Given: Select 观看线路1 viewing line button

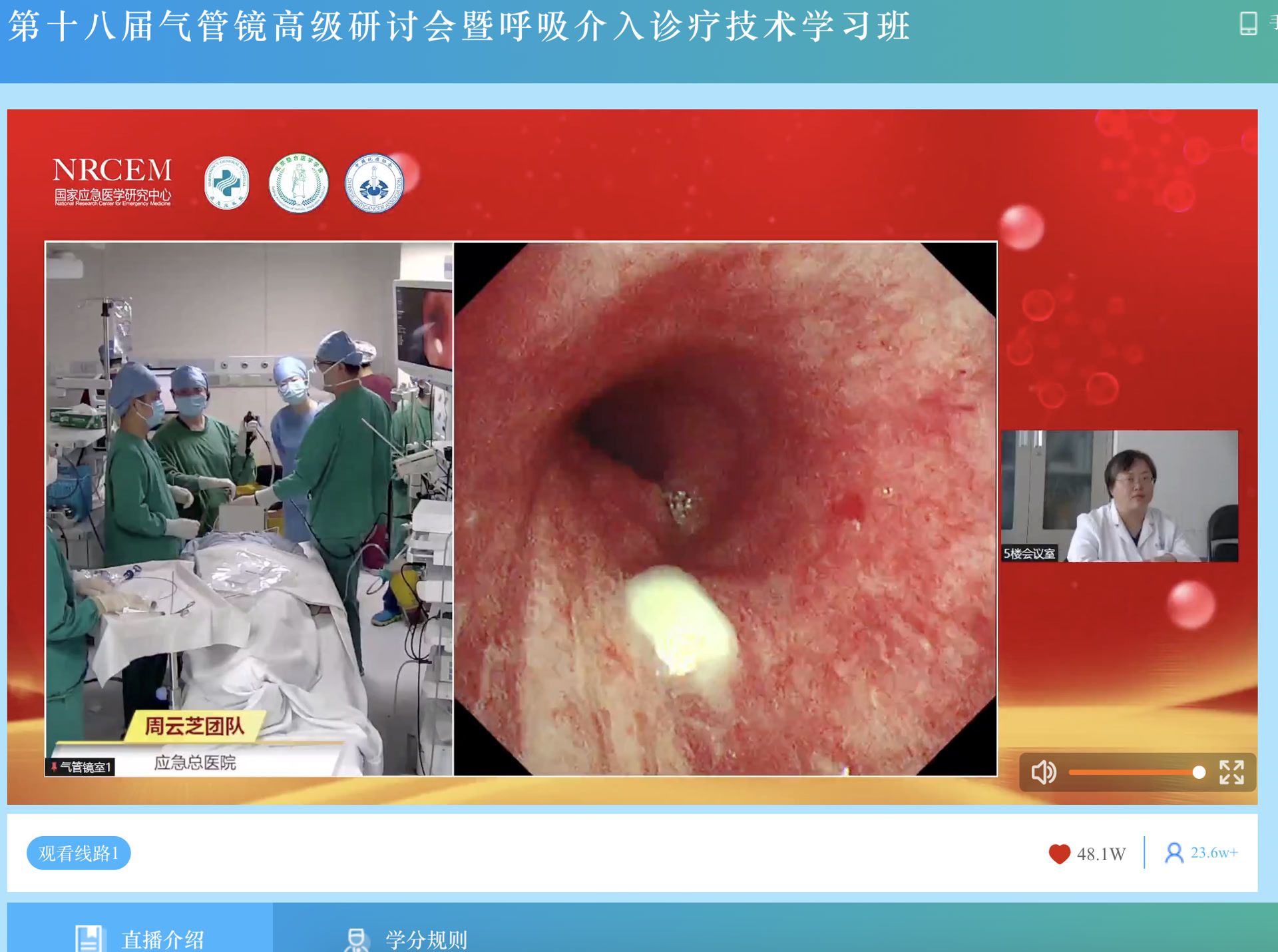Looking at the screenshot, I should [x=79, y=853].
